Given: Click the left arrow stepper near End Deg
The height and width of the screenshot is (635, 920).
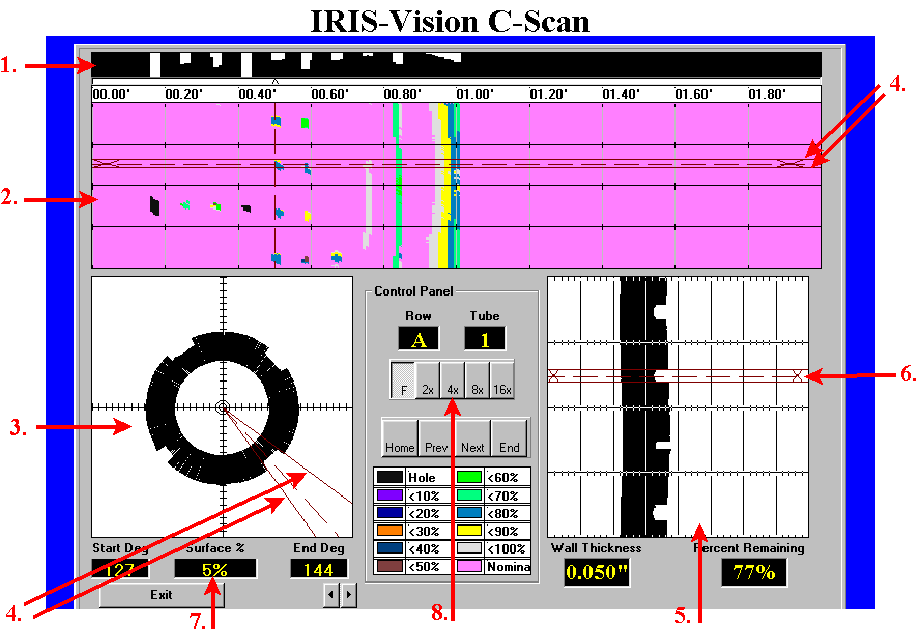Looking at the screenshot, I should coord(332,595).
